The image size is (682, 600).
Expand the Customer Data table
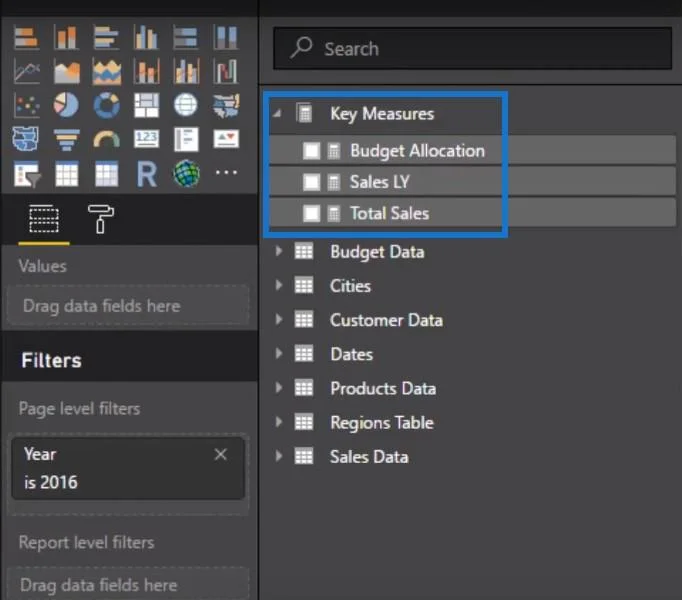(x=279, y=319)
